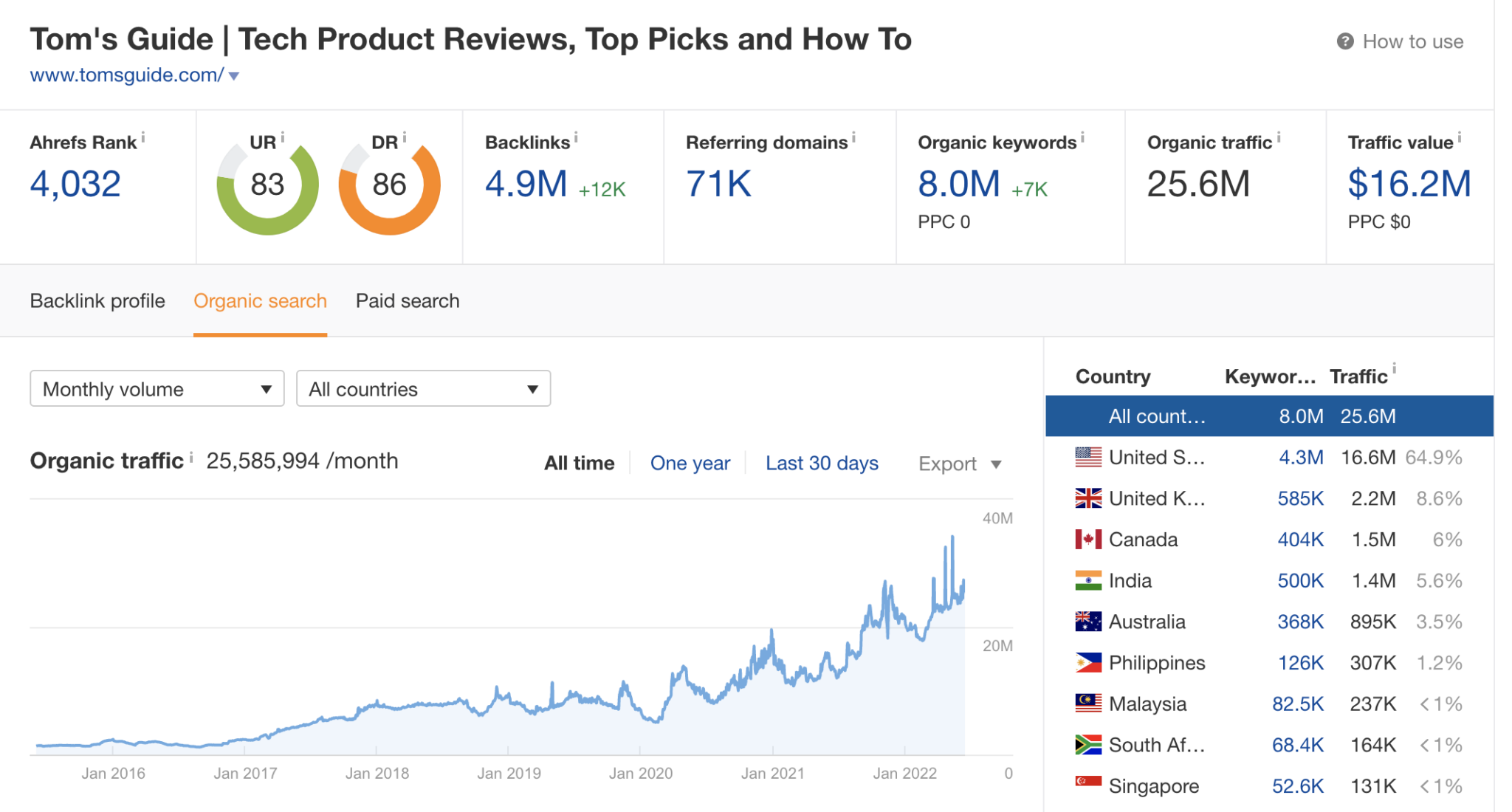Open Canada keywords 404K
Viewport: 1512px width, 812px height.
point(1300,540)
